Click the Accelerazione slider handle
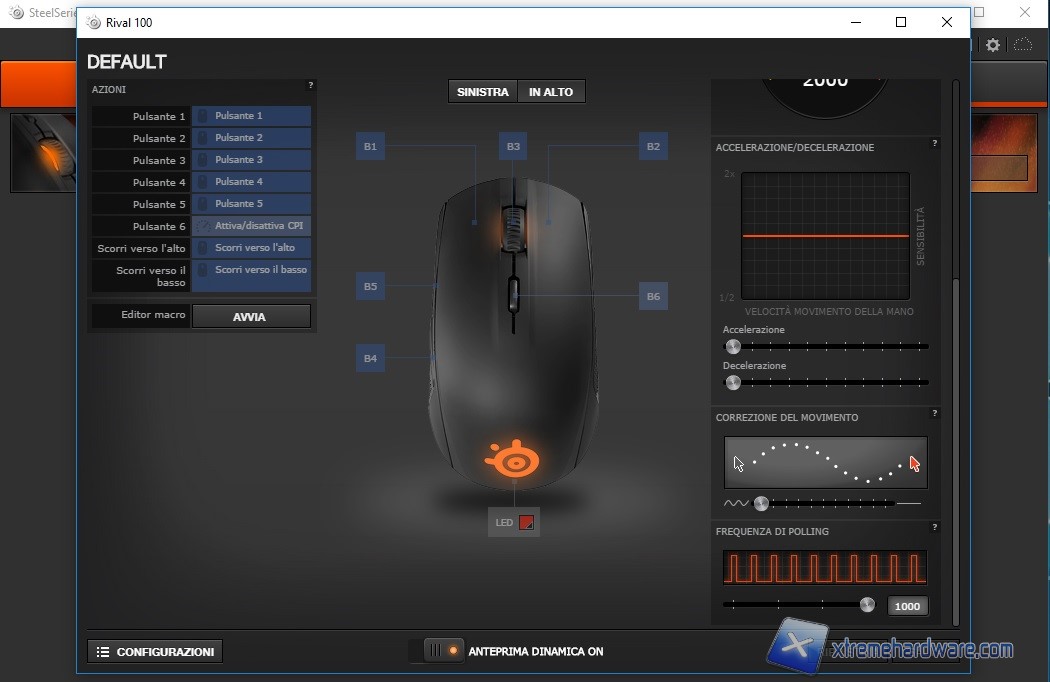This screenshot has height=682, width=1050. tap(733, 346)
